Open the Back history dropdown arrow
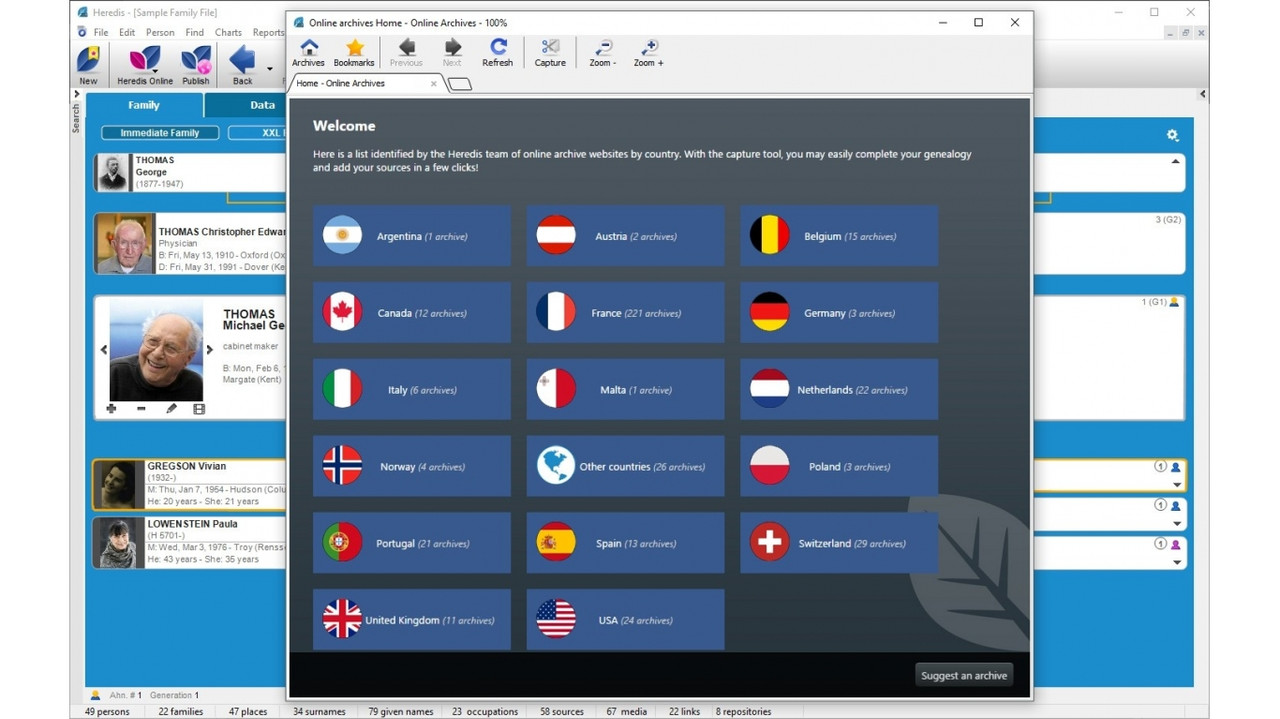This screenshot has width=1280, height=719. point(270,69)
